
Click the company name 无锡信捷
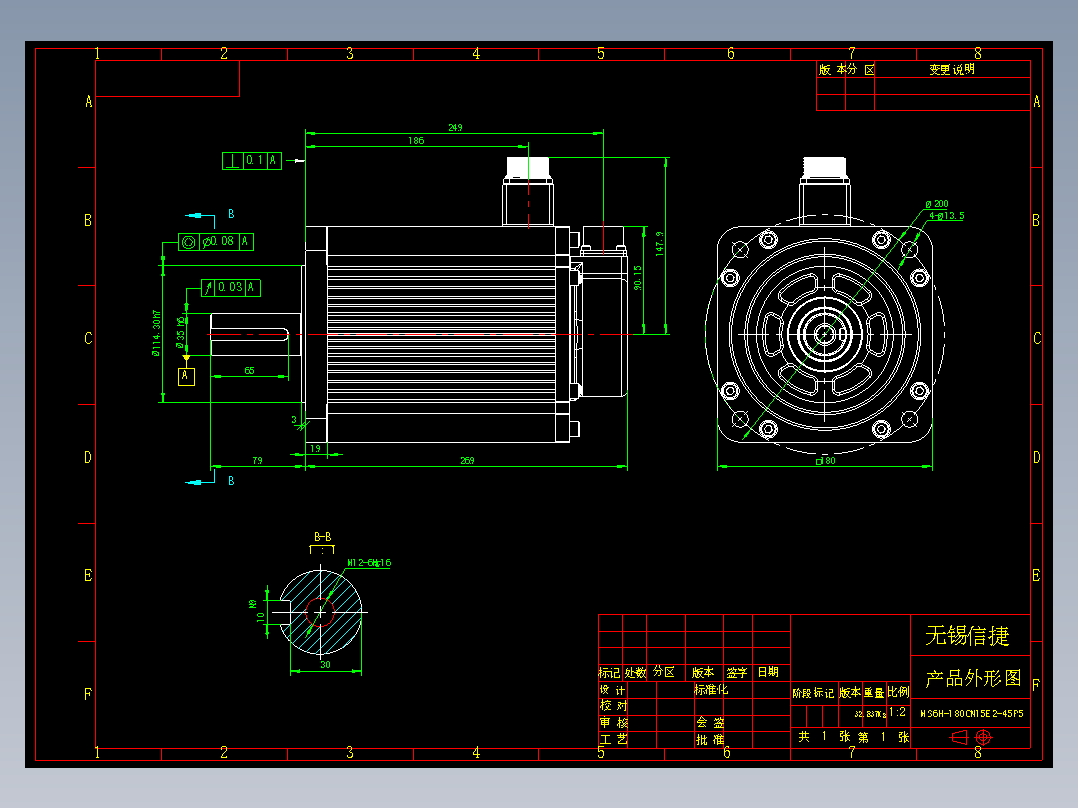(x=967, y=635)
